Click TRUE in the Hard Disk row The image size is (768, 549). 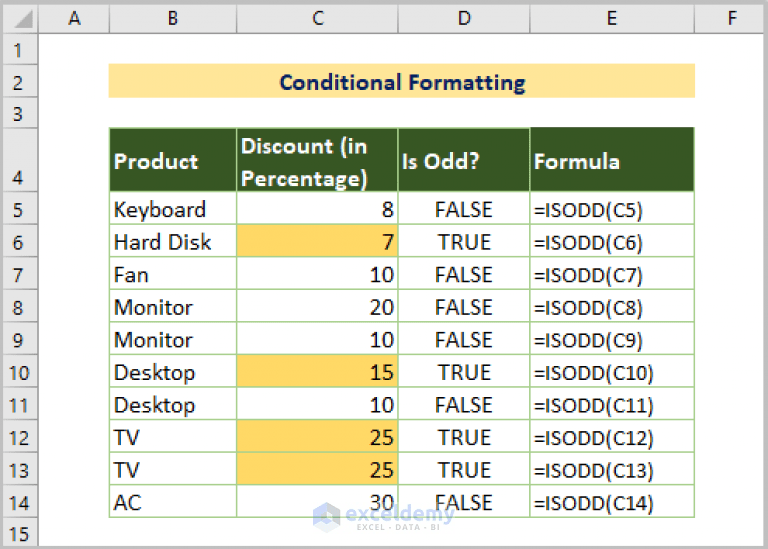click(x=464, y=241)
